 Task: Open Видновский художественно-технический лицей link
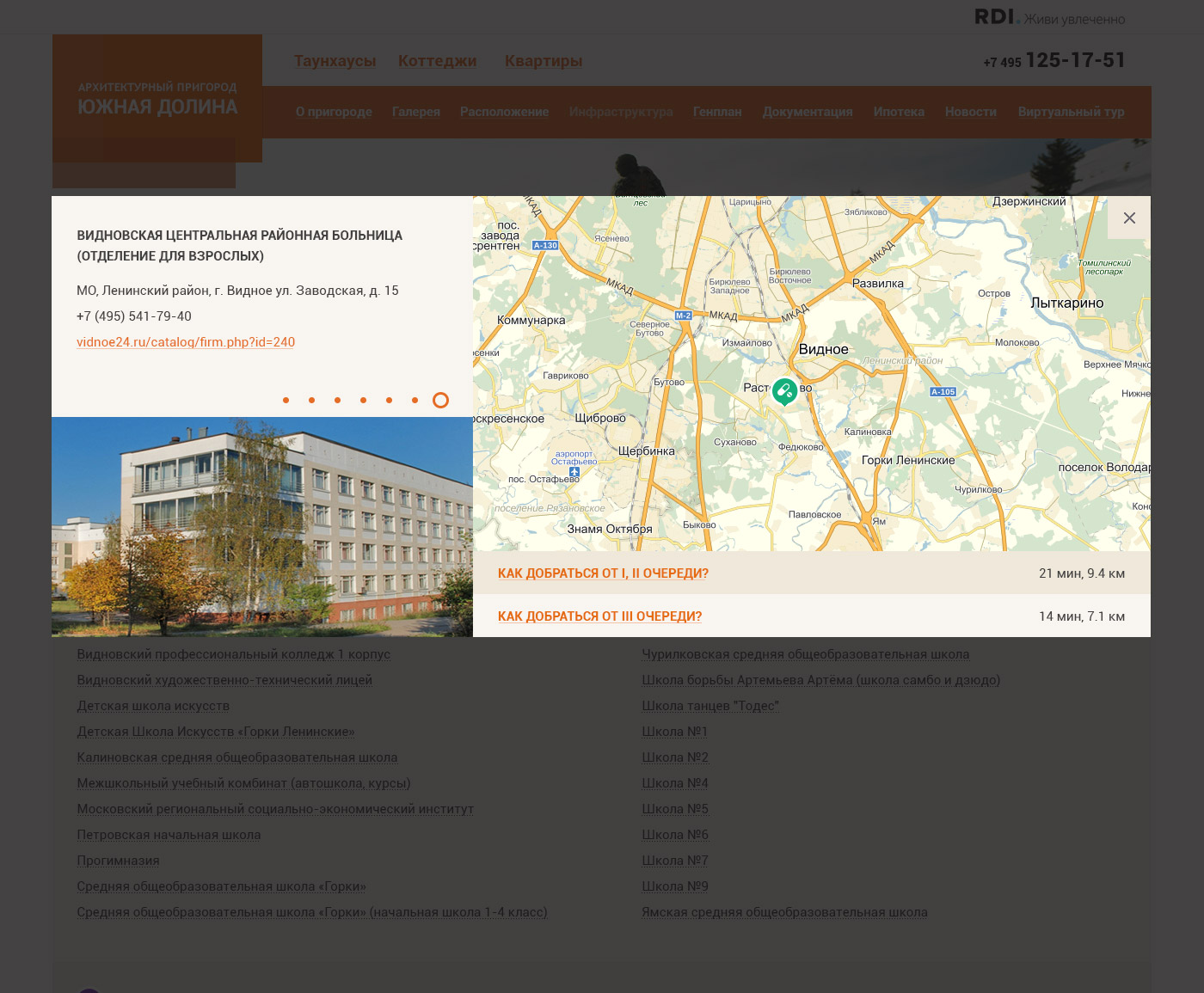pyautogui.click(x=224, y=680)
